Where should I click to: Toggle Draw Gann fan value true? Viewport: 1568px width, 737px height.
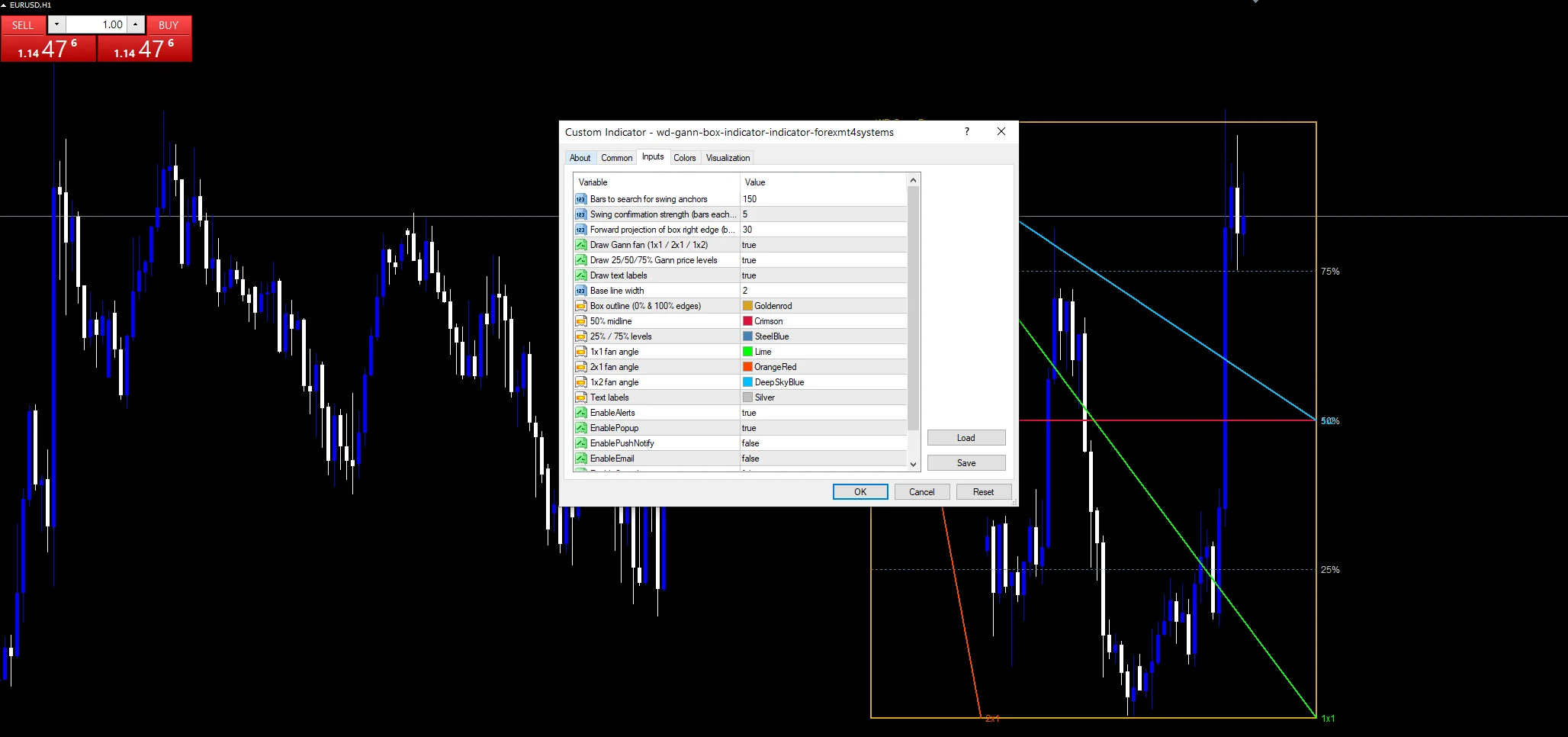click(x=824, y=245)
